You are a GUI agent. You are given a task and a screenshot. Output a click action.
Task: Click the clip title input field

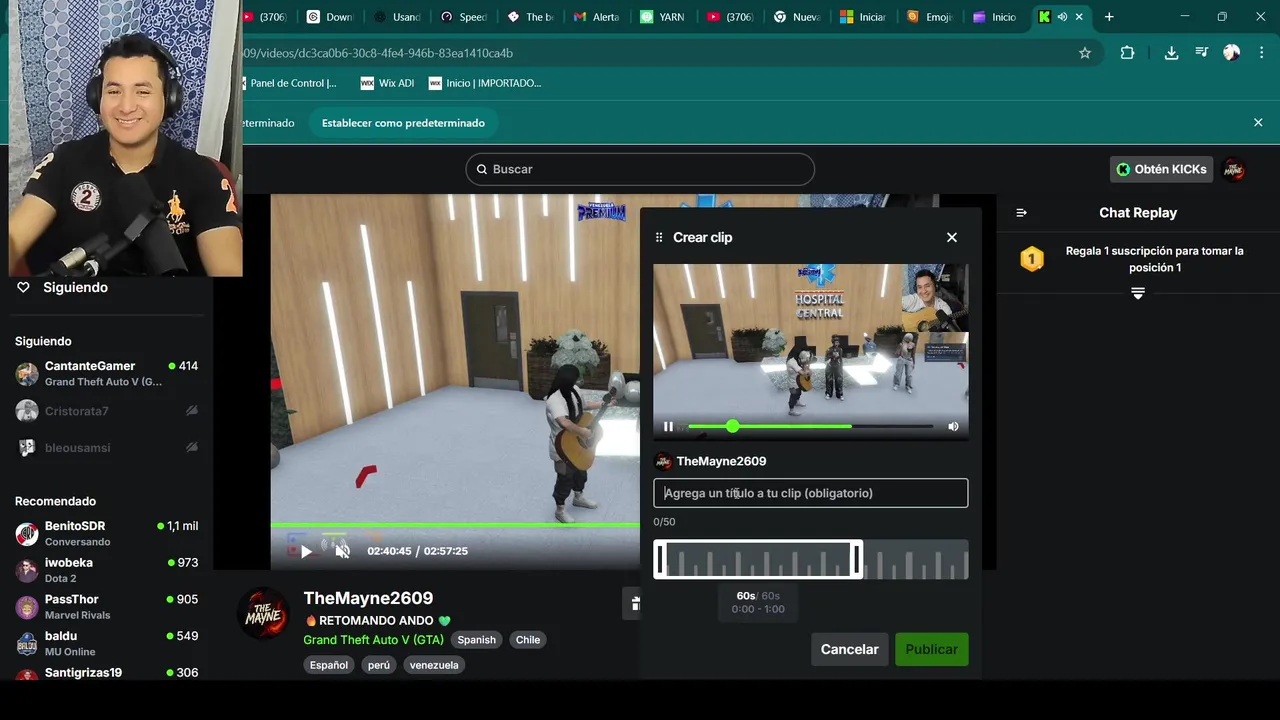[810, 493]
